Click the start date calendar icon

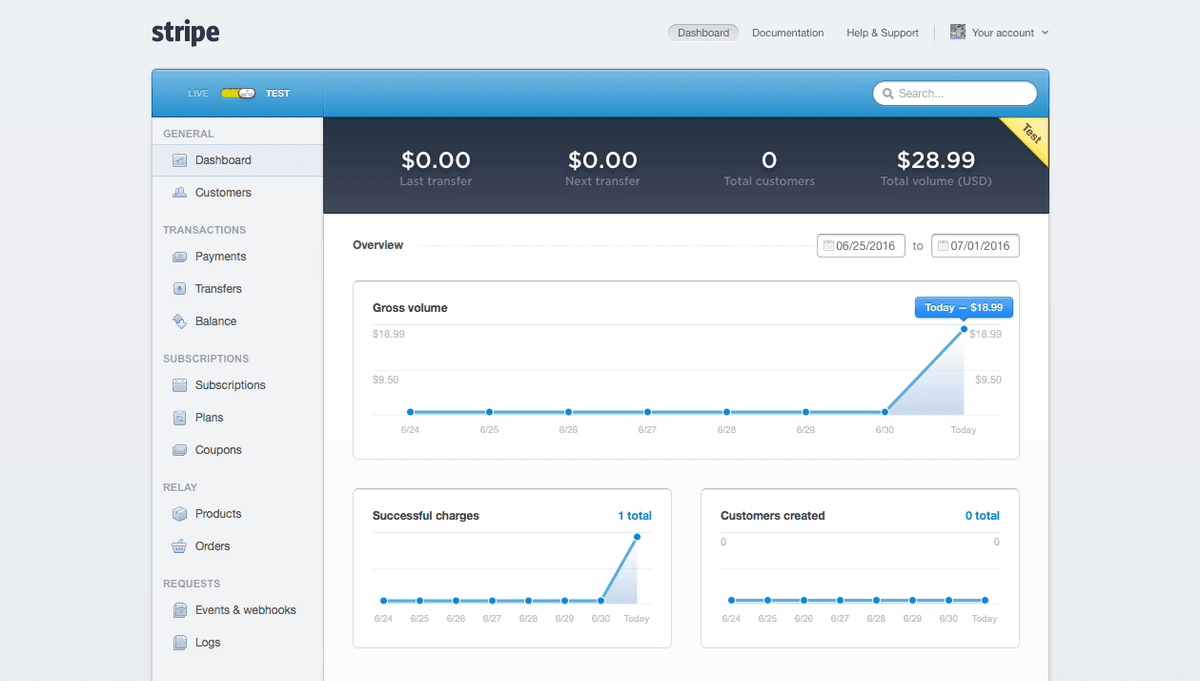click(828, 246)
